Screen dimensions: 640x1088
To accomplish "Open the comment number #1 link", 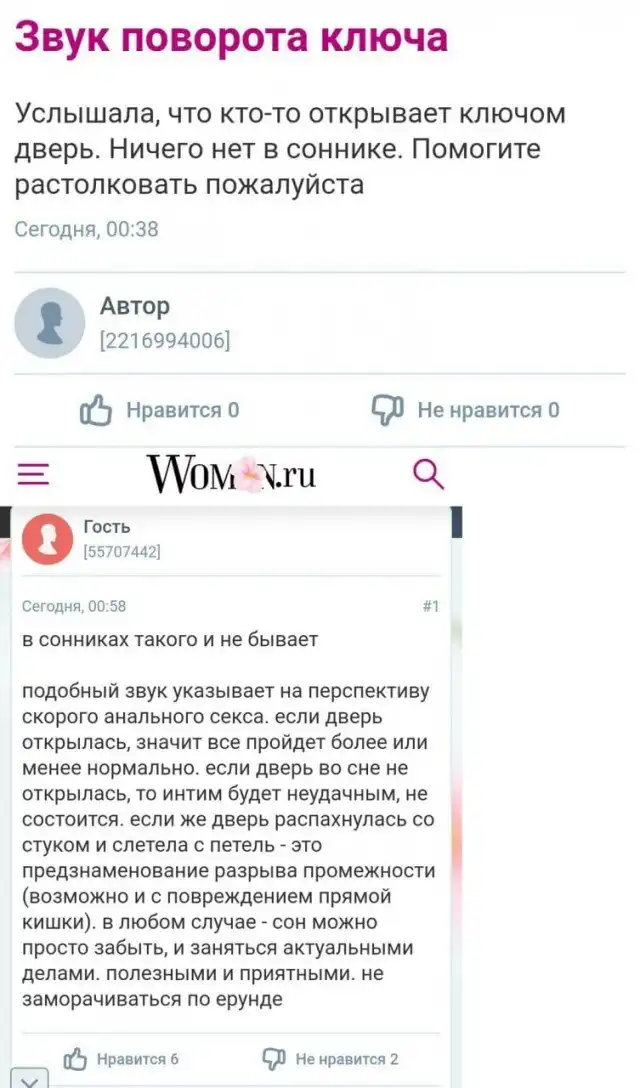I will click(430, 606).
